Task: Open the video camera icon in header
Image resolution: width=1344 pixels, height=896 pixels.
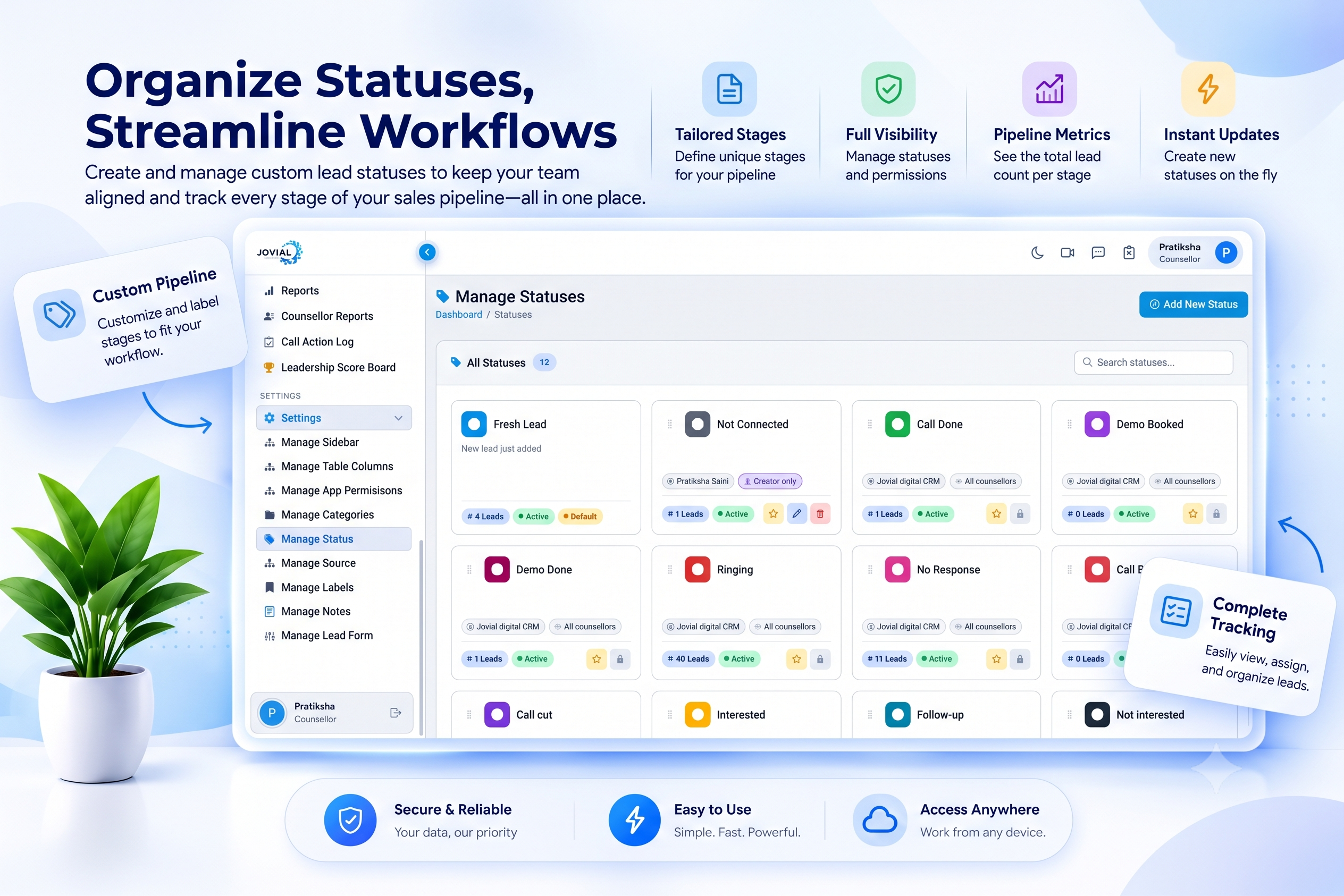Action: (x=1068, y=252)
